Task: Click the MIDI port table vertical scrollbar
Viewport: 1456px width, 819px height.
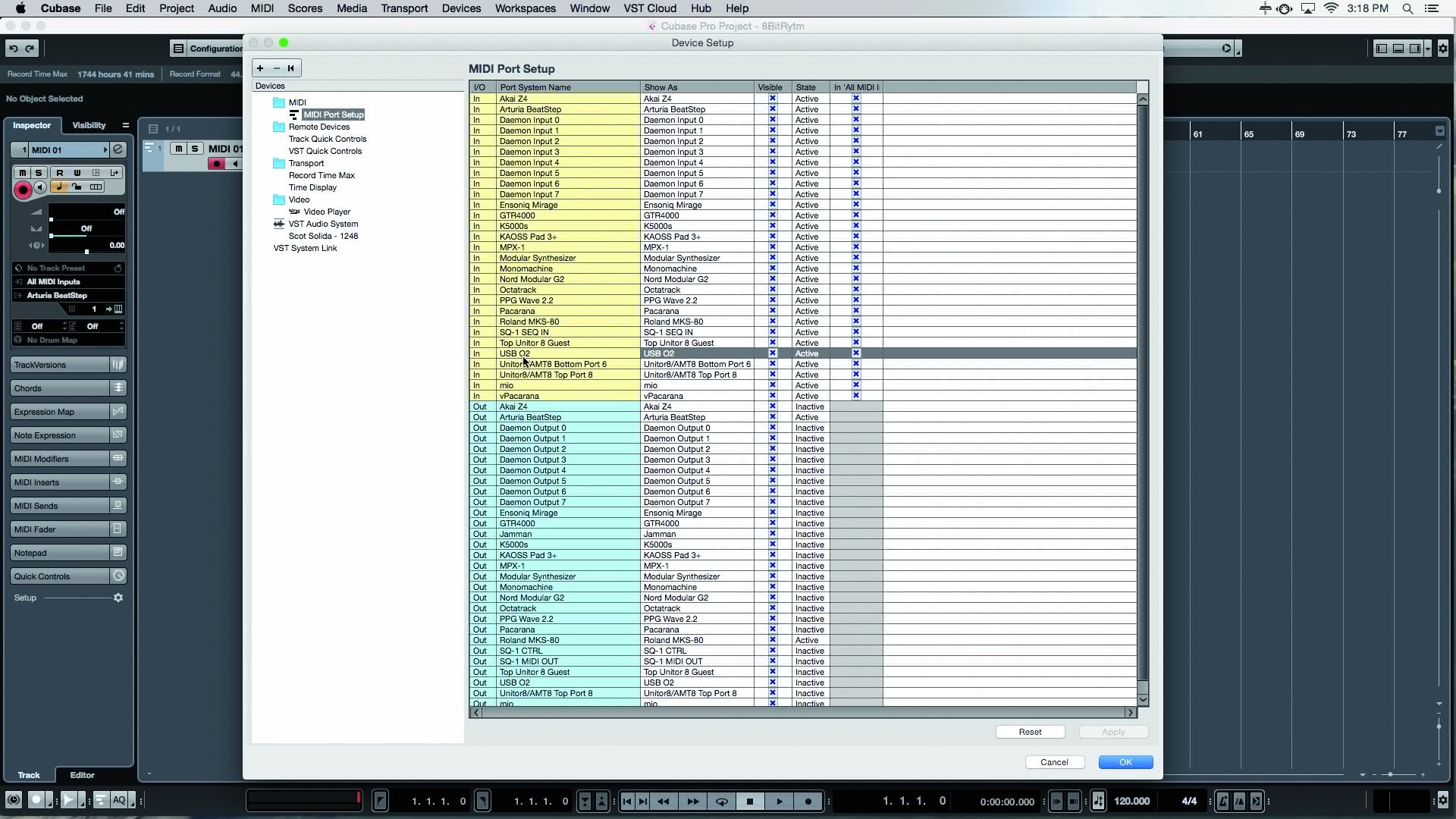Action: pyautogui.click(x=1143, y=394)
